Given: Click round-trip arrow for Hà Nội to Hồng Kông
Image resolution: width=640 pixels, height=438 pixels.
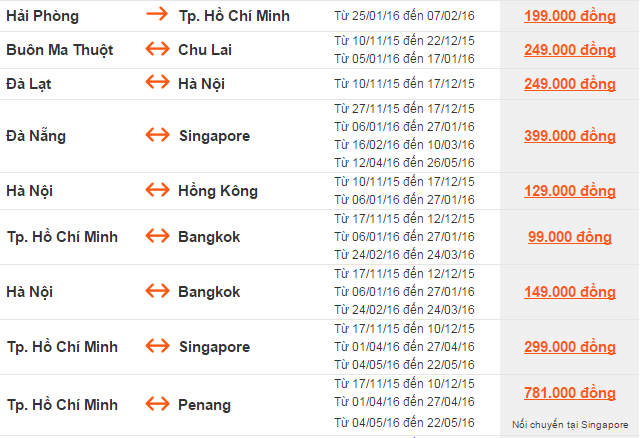Looking at the screenshot, I should (158, 190).
